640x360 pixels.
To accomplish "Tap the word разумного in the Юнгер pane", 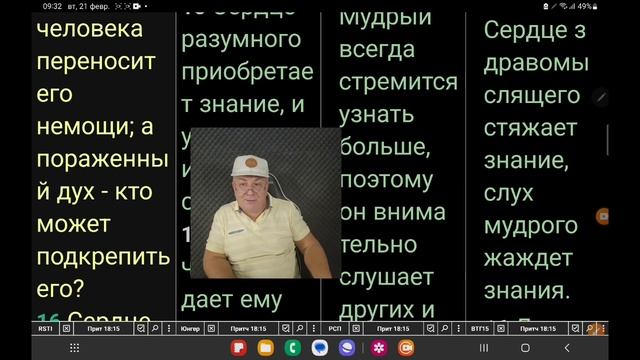I will click(241, 40).
